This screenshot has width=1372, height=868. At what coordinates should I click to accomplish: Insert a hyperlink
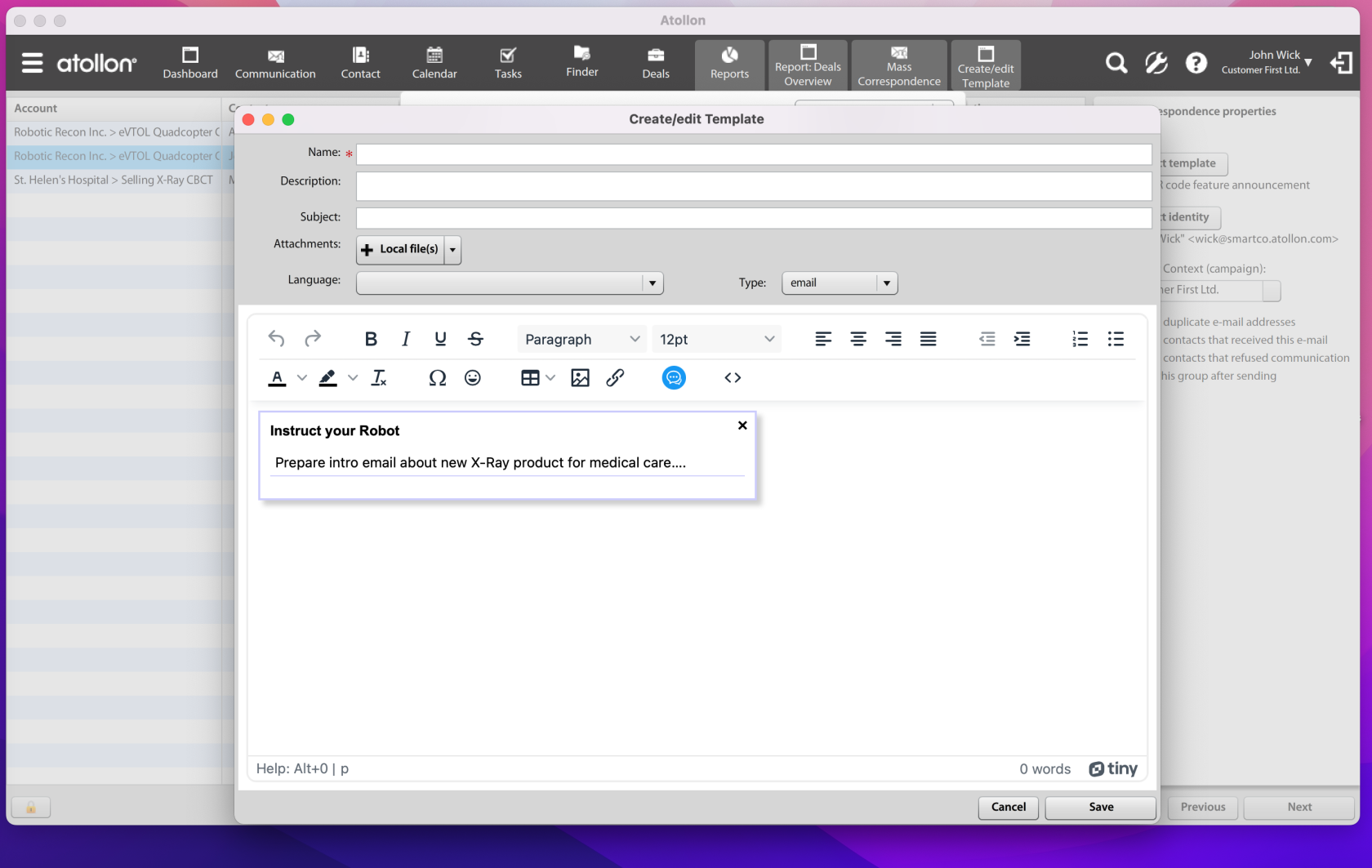(616, 378)
